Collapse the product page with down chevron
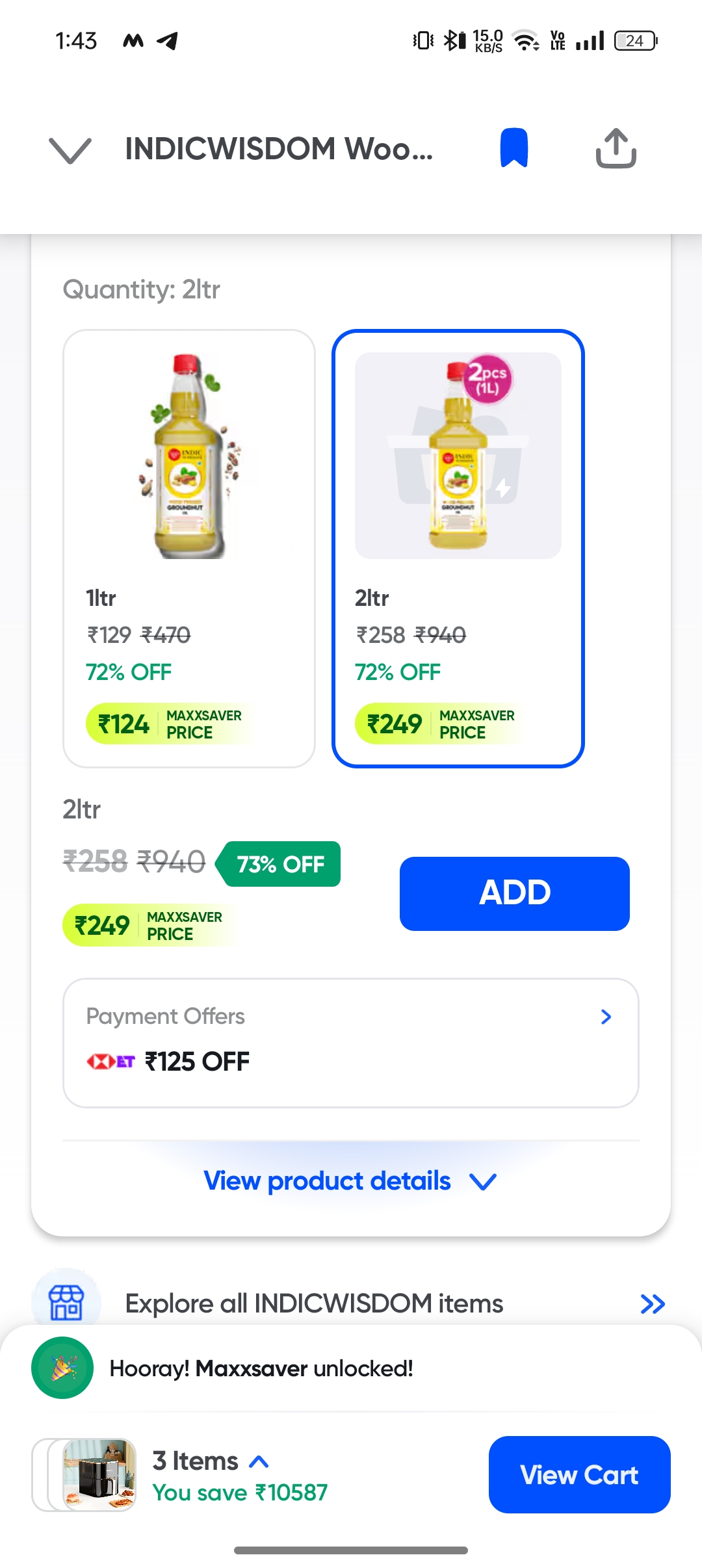Viewport: 702px width, 1568px height. pos(70,150)
